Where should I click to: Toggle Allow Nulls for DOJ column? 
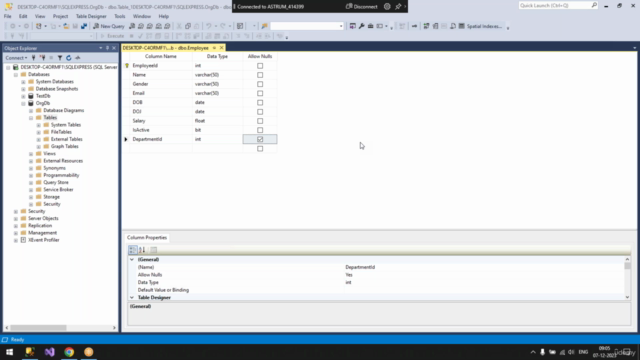point(260,112)
